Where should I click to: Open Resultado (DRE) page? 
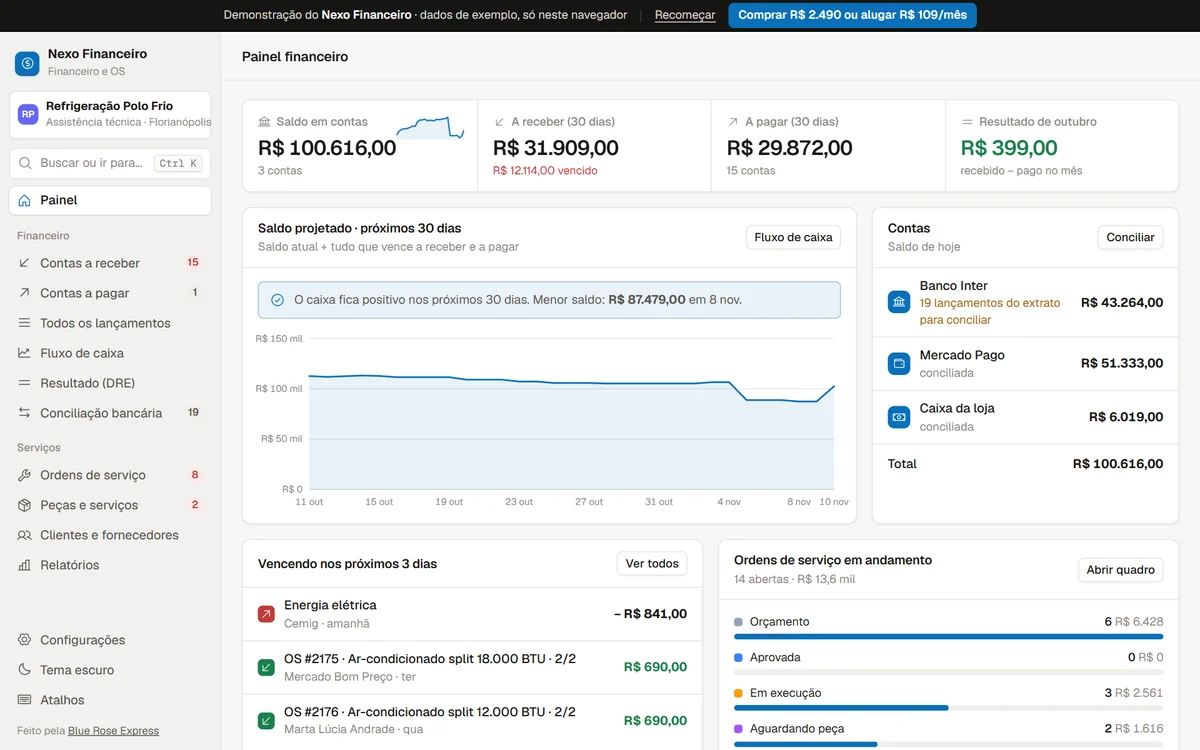pos(110,383)
